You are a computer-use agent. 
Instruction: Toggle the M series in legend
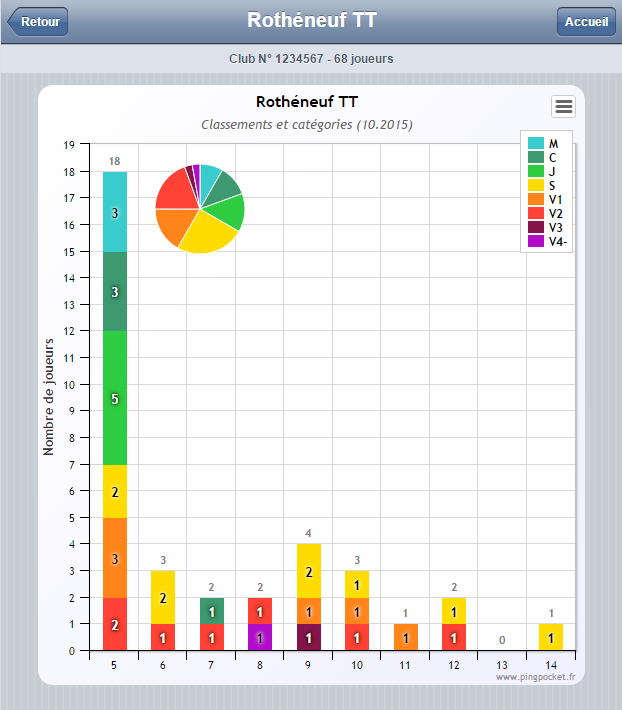pos(543,143)
